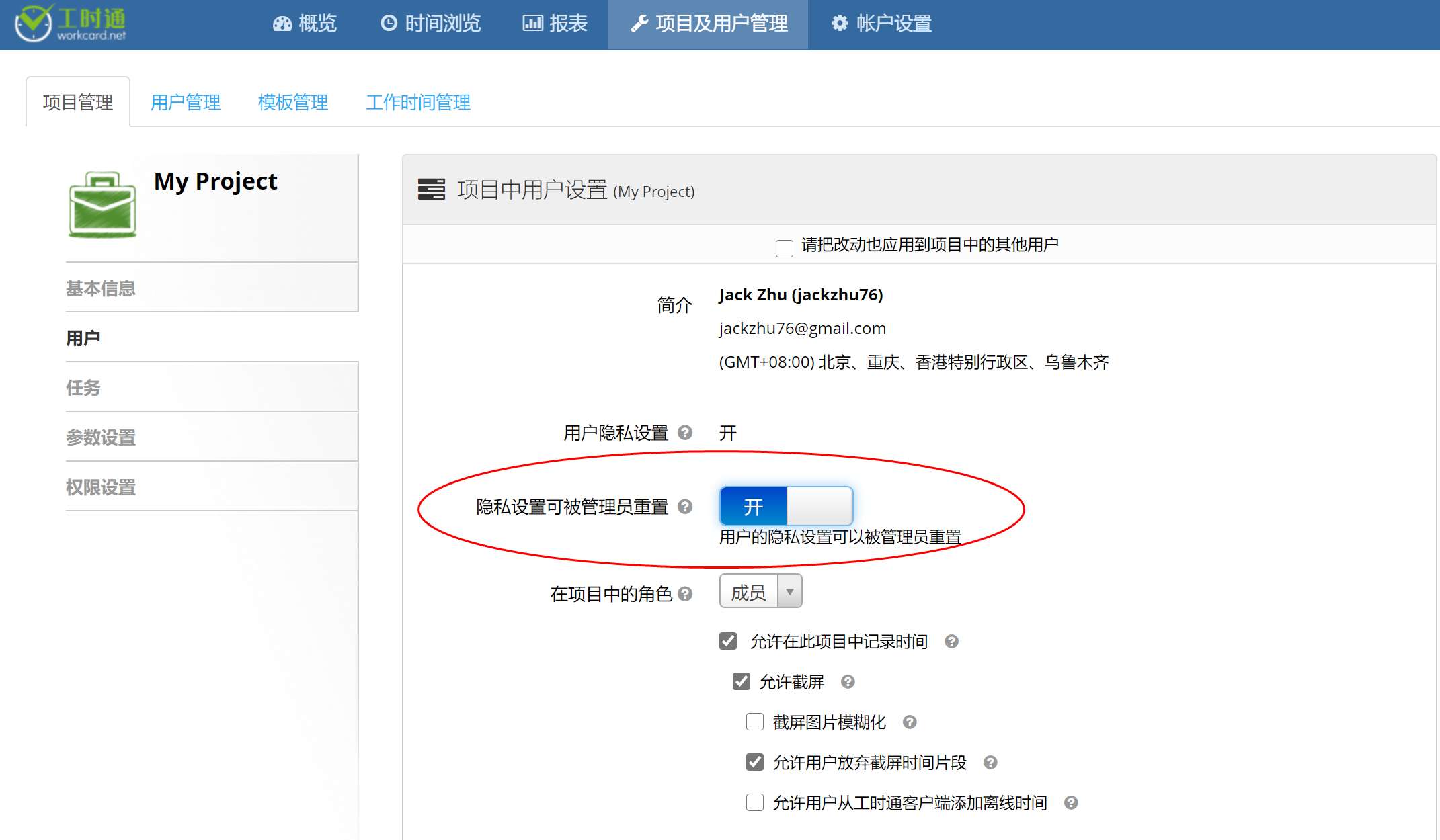Select 权限设置 in the project sidebar
This screenshot has width=1440, height=840.
tap(101, 487)
